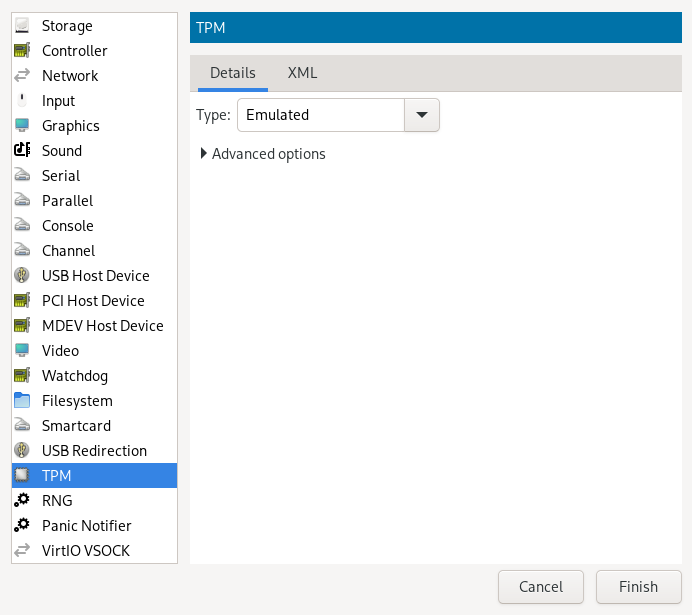The image size is (692, 615).
Task: Select the Controller card icon
Action: pos(22,51)
